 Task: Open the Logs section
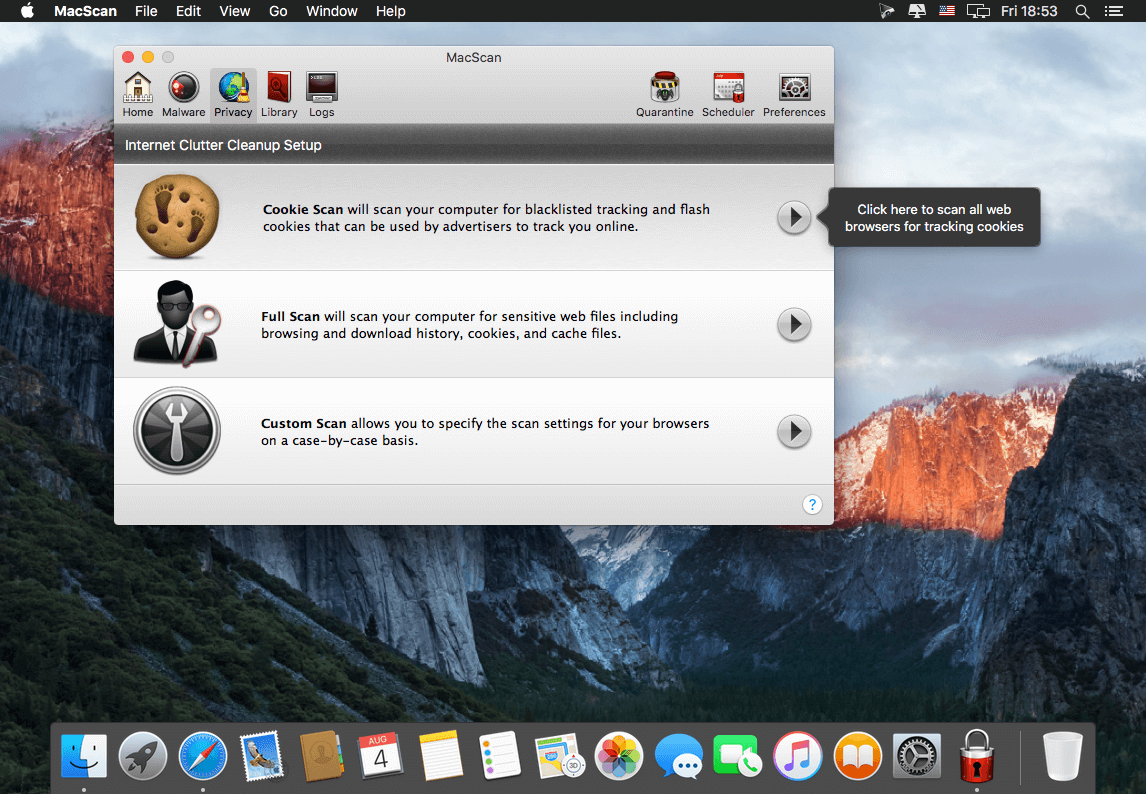point(322,95)
